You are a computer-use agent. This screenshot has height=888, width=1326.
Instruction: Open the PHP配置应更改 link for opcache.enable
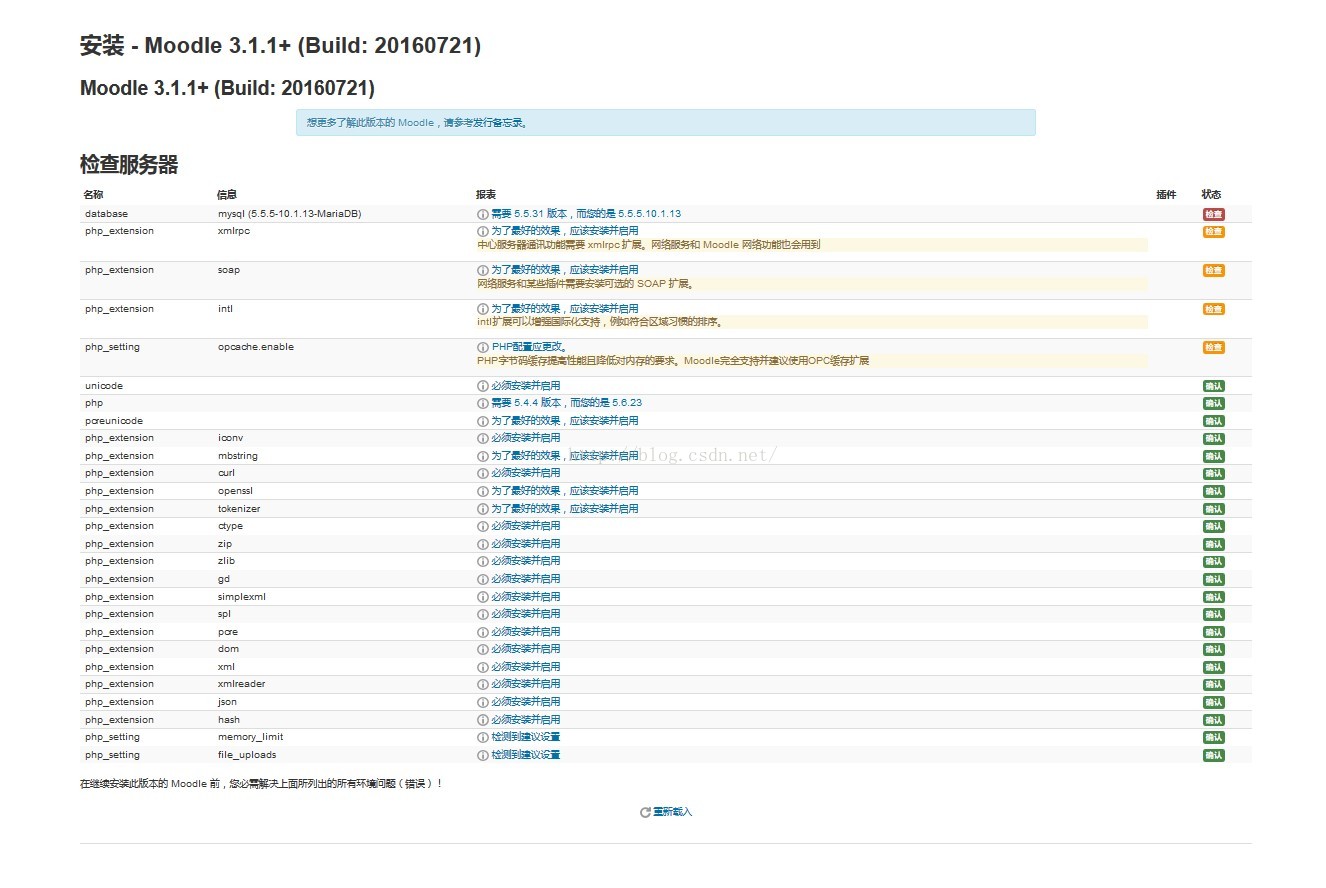click(530, 347)
